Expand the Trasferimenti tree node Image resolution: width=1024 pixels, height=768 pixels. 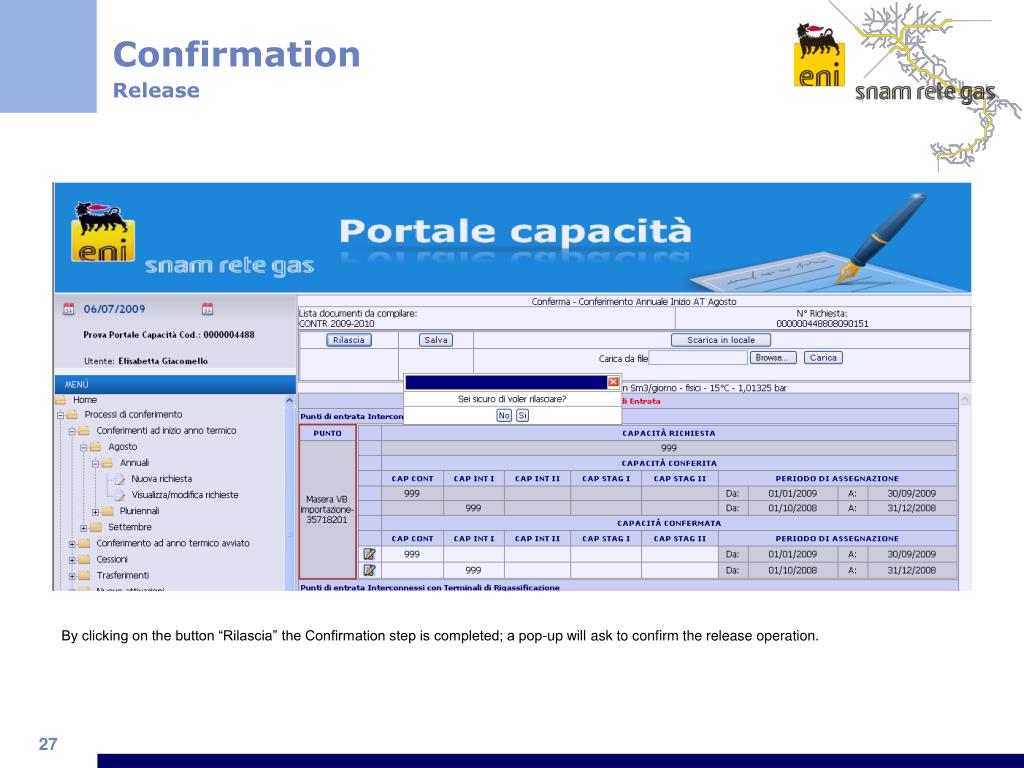pos(72,576)
